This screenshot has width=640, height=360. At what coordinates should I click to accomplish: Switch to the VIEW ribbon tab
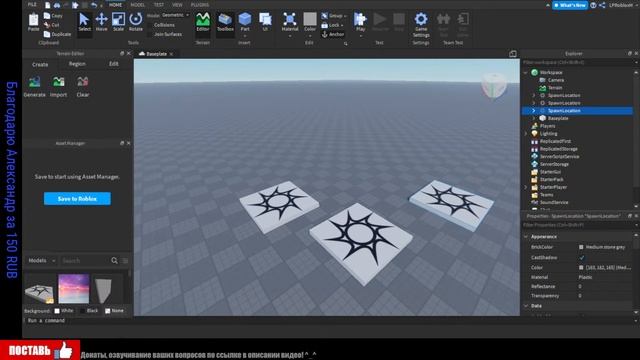(x=177, y=5)
